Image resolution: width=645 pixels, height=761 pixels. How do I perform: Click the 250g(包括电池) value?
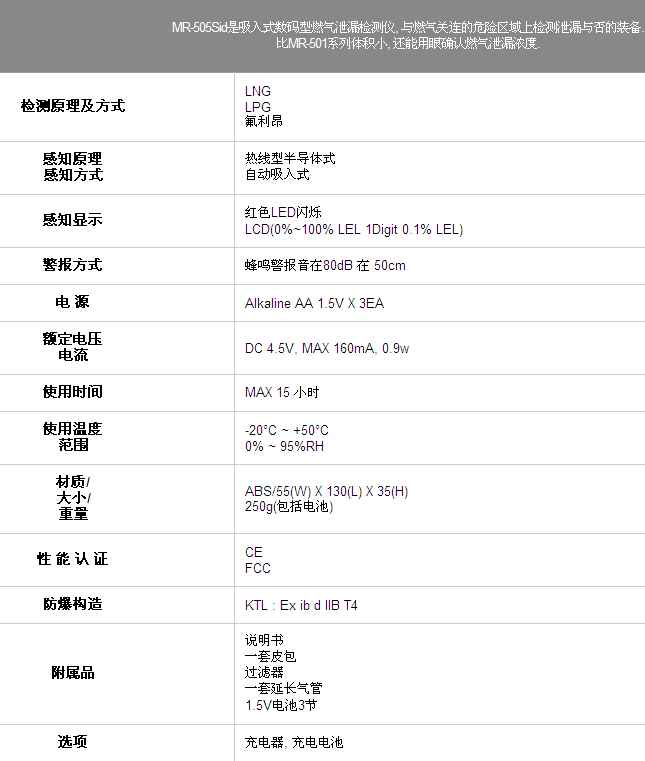(x=289, y=507)
